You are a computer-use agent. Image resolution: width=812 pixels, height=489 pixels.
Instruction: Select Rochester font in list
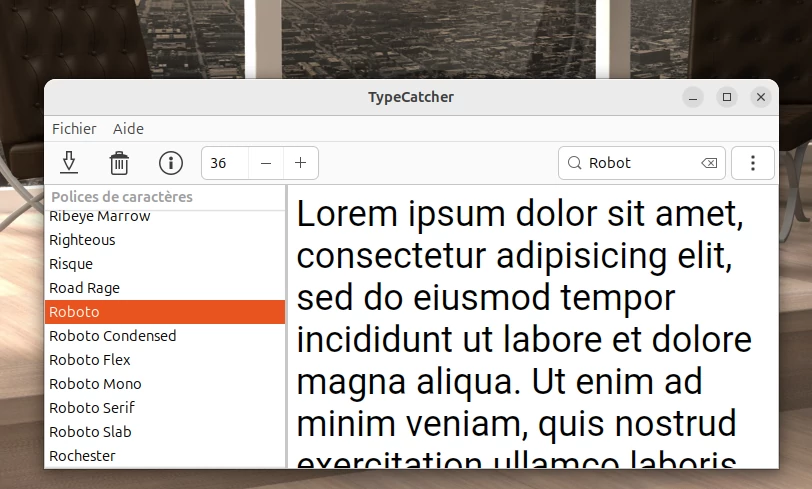click(165, 456)
